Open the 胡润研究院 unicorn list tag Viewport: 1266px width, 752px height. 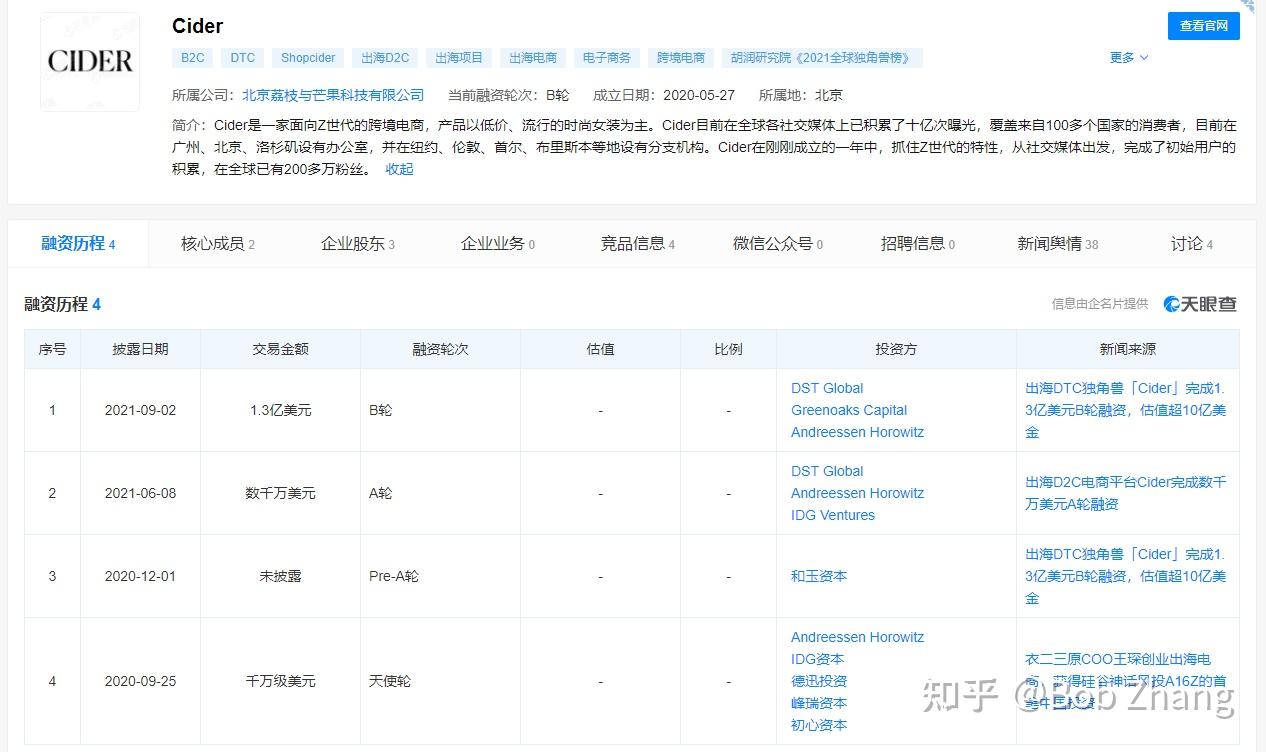click(x=822, y=58)
